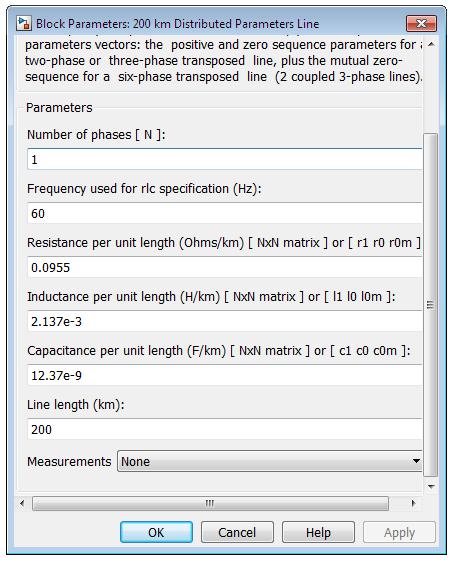Screen dimensions: 450x563
Task: Open block documentation via Help button
Action: (318, 532)
